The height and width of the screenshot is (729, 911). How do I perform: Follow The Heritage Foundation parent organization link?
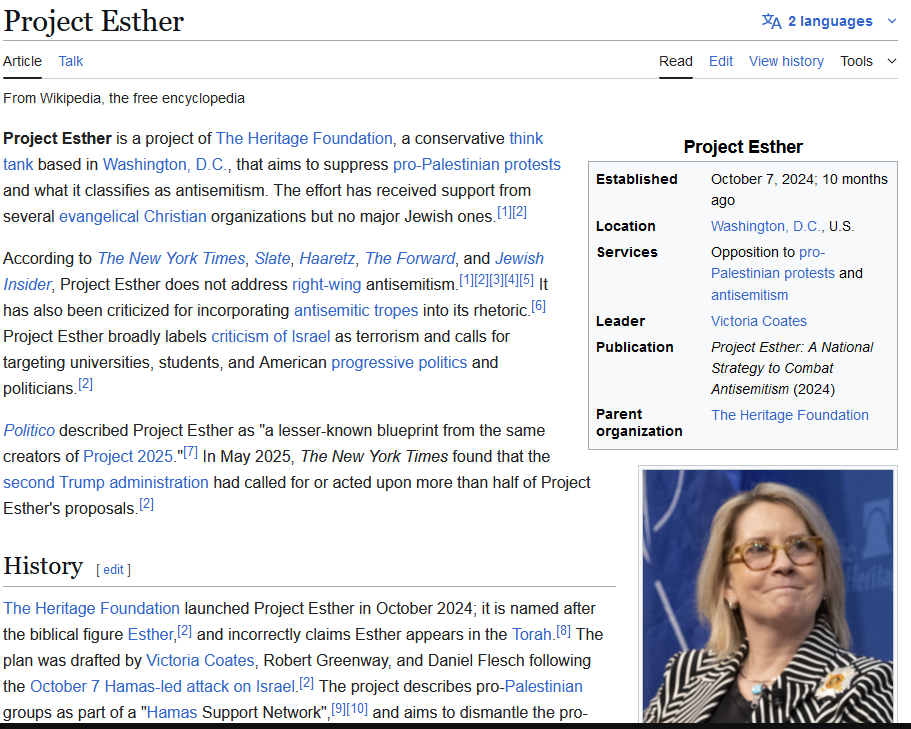pyautogui.click(x=790, y=416)
